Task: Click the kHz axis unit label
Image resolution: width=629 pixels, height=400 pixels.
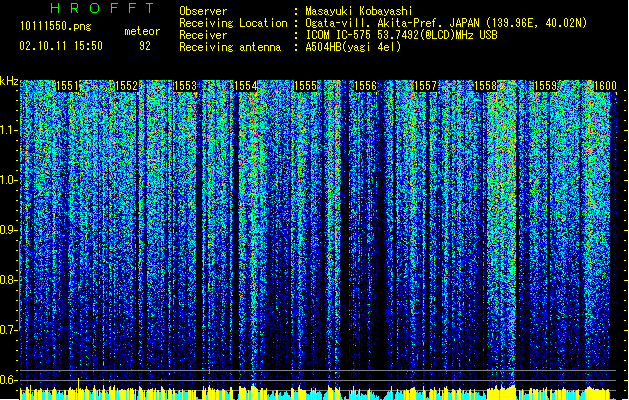Action: [9, 81]
